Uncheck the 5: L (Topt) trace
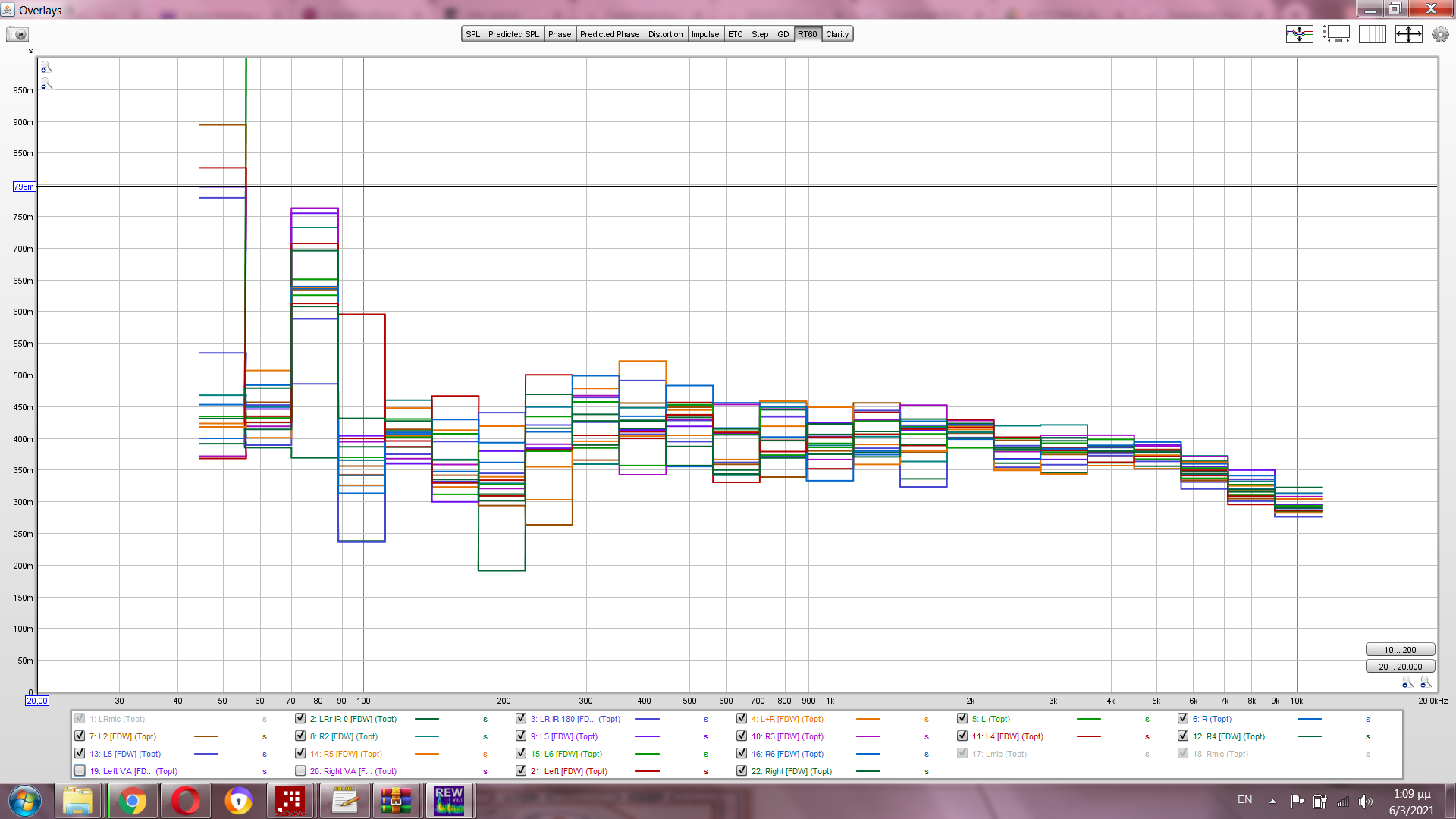Image resolution: width=1456 pixels, height=819 pixels. 962,719
